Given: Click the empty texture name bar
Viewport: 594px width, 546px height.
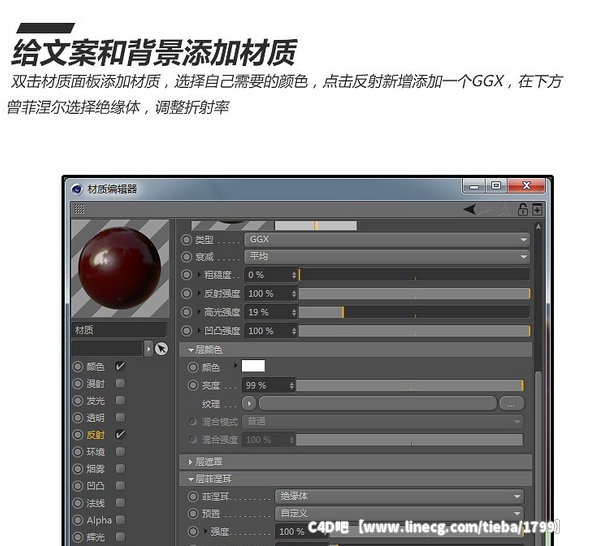Looking at the screenshot, I should [378, 404].
